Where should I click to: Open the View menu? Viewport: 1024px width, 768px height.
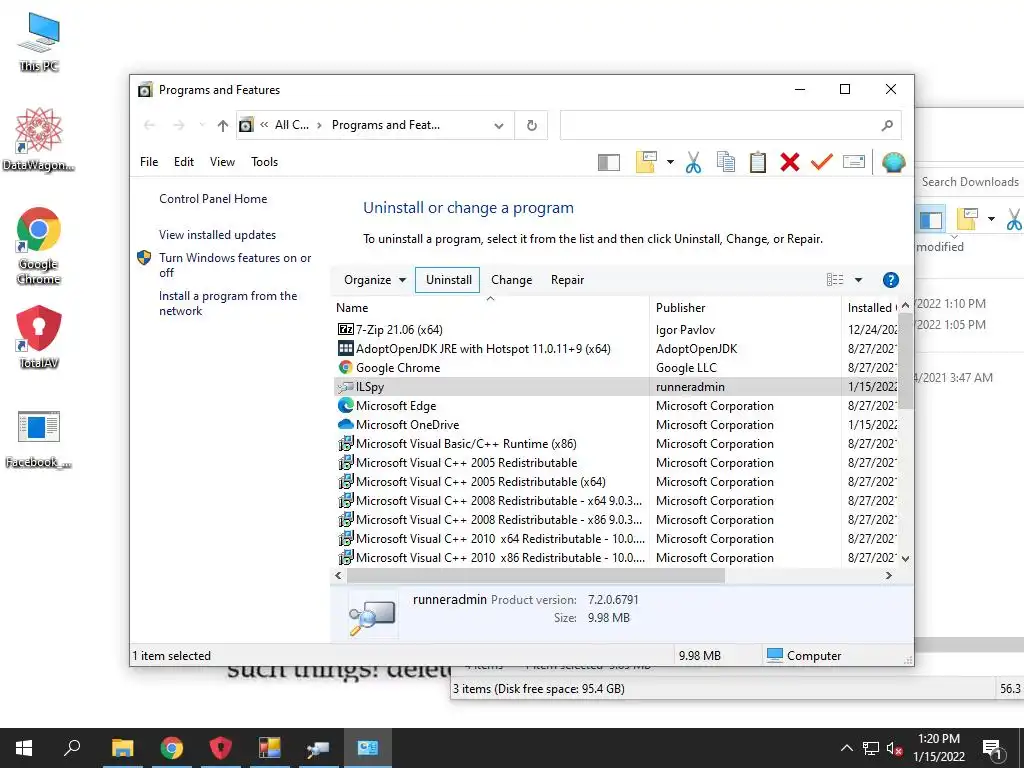point(222,162)
